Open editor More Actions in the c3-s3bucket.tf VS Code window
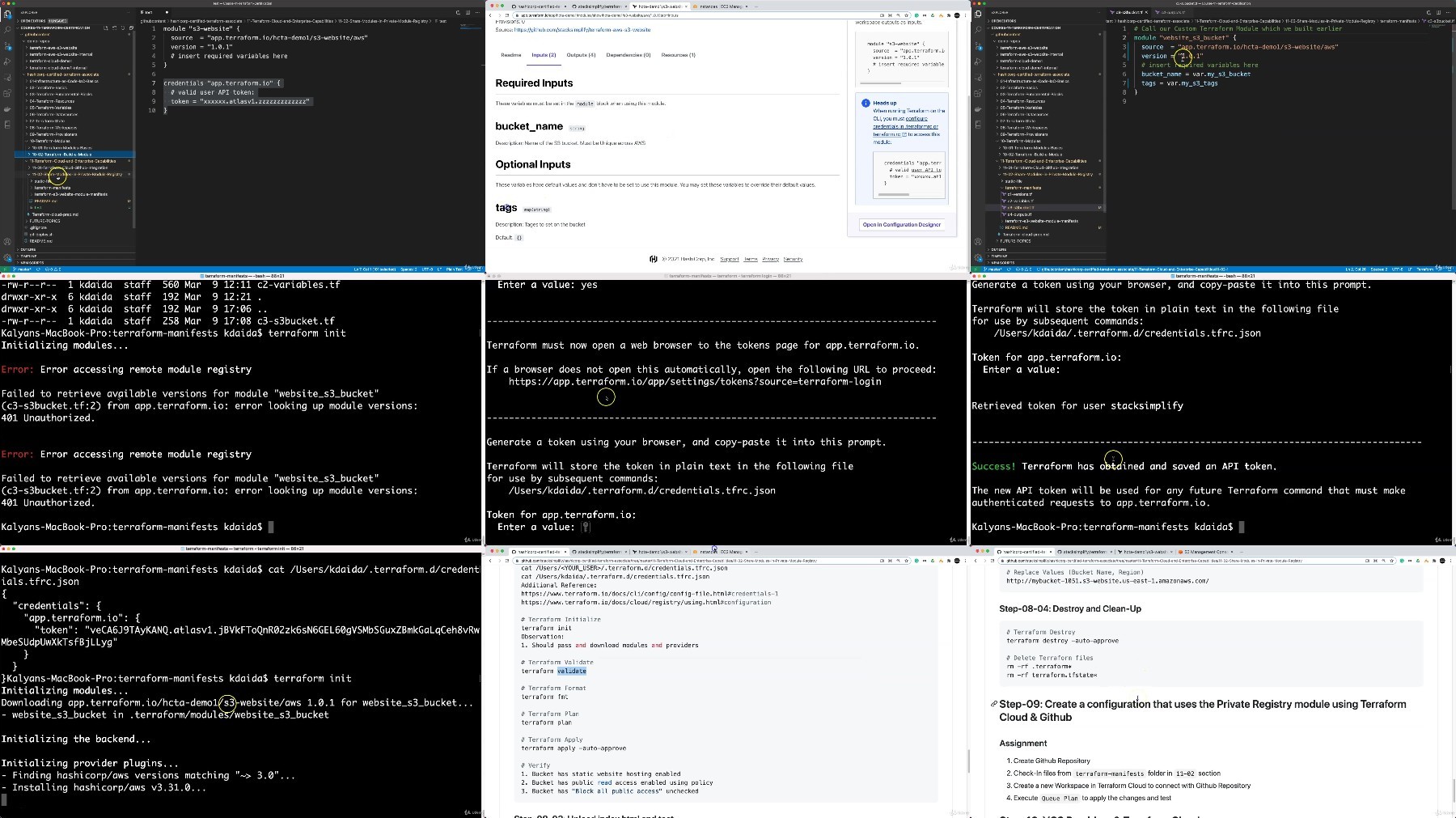 [x=1448, y=12]
